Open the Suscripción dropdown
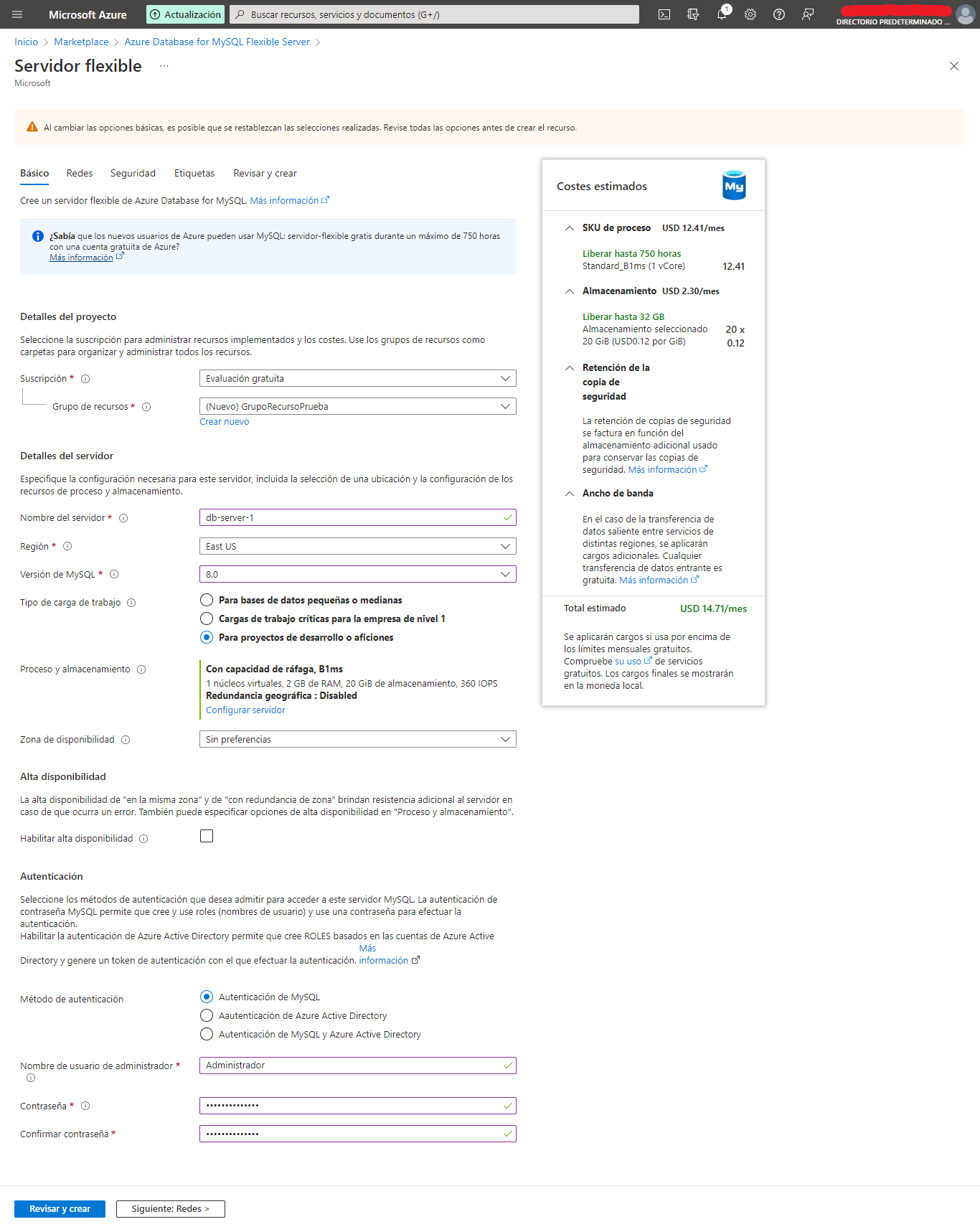Viewport: 980px width, 1232px height. click(357, 378)
